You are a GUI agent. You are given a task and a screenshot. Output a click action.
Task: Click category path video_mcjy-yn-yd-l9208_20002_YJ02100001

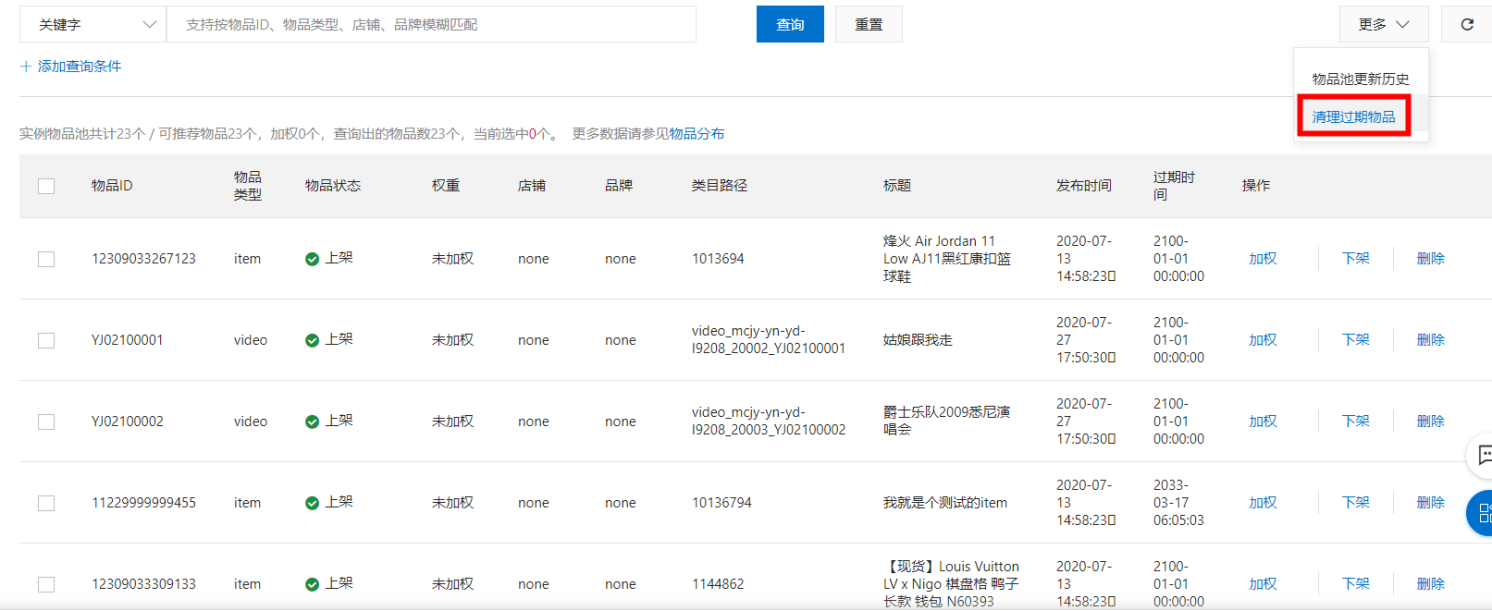click(x=769, y=340)
